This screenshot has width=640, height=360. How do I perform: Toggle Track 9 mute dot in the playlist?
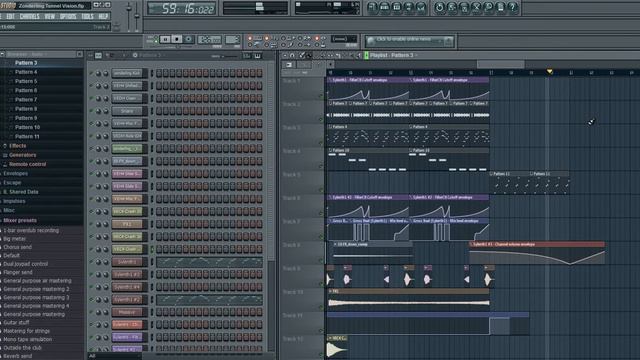[321, 284]
